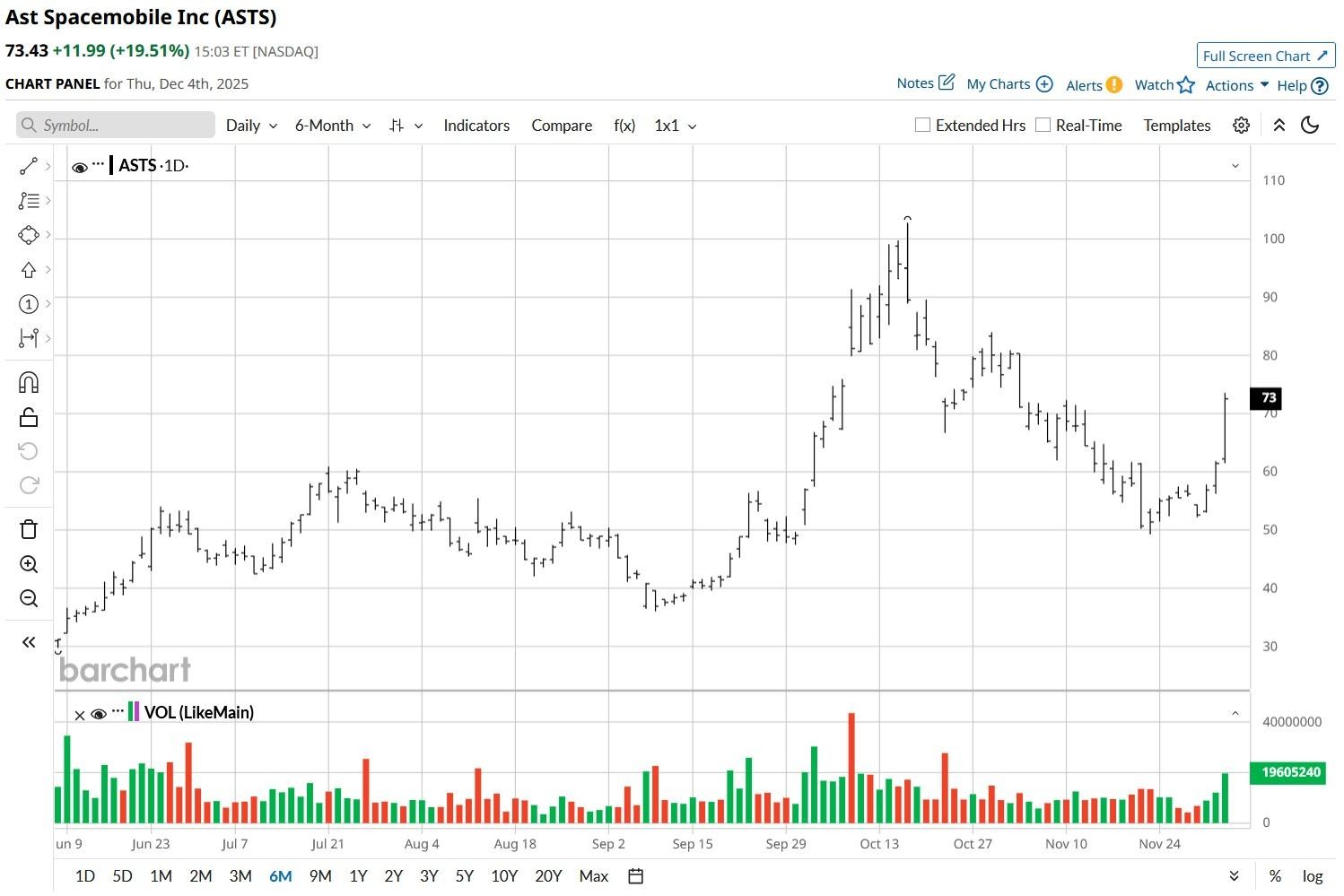
Task: Toggle the magnet snap mode
Action: (x=29, y=383)
